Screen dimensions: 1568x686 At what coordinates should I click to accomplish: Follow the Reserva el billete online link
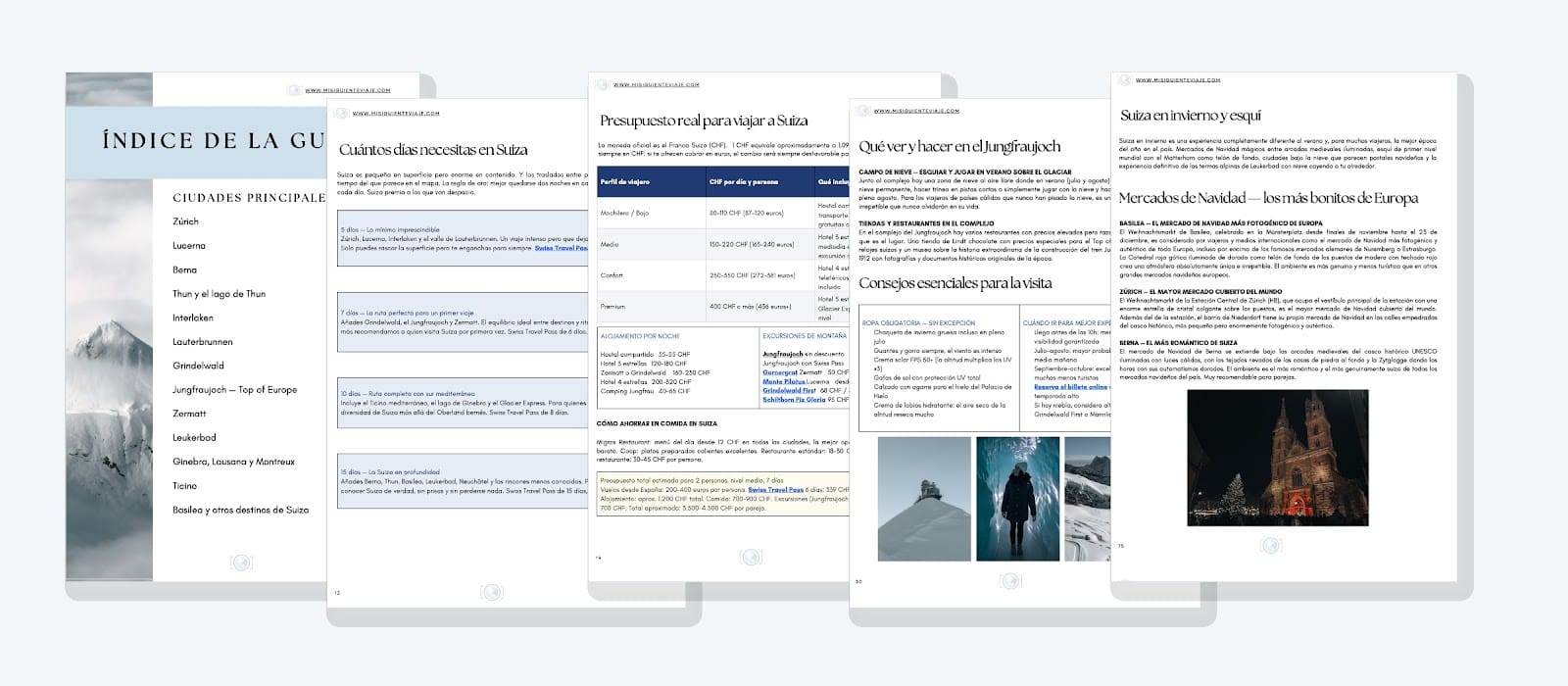click(x=1070, y=387)
